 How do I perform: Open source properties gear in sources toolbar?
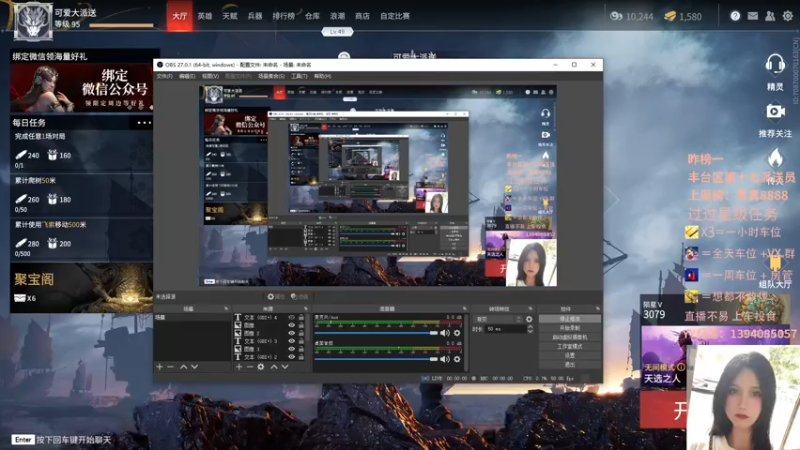pyautogui.click(x=261, y=367)
